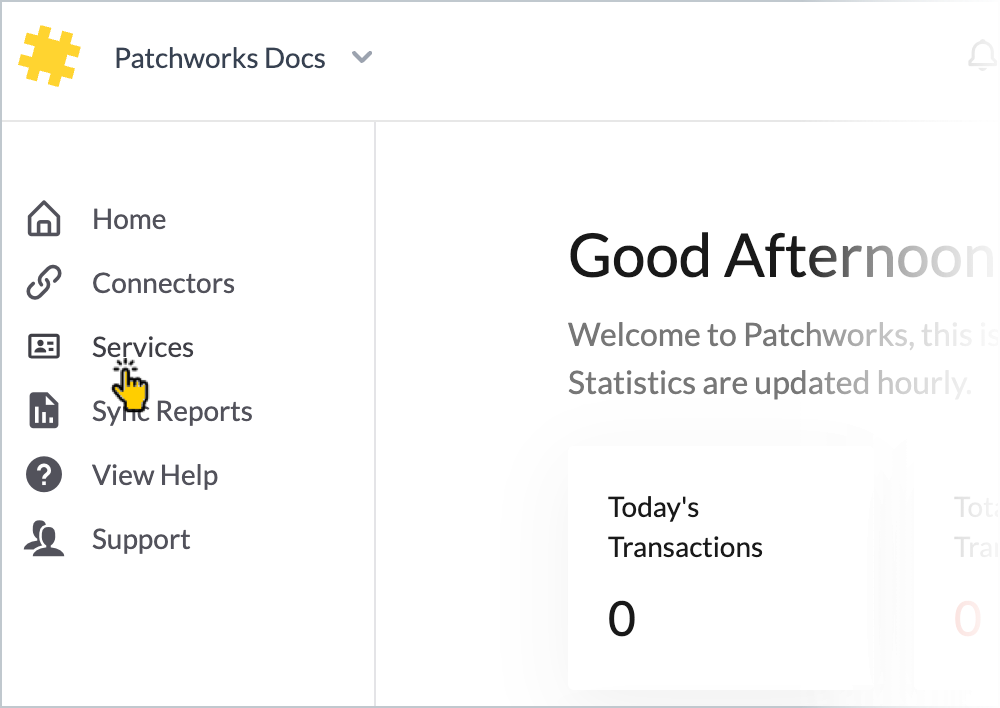
Task: Click the View Help link
Action: 155,475
